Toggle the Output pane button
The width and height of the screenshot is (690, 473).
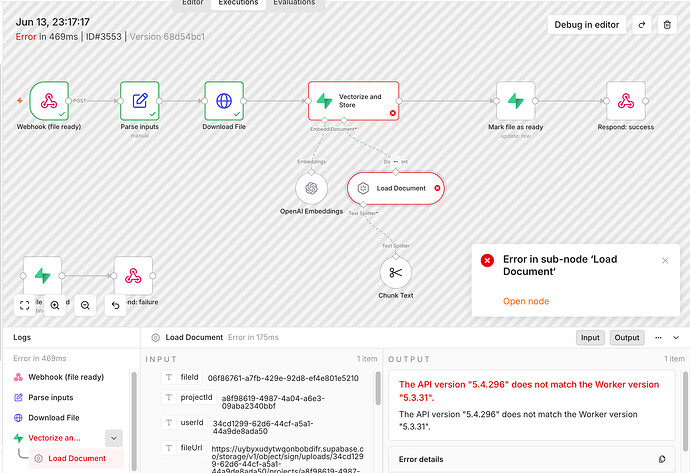click(627, 337)
